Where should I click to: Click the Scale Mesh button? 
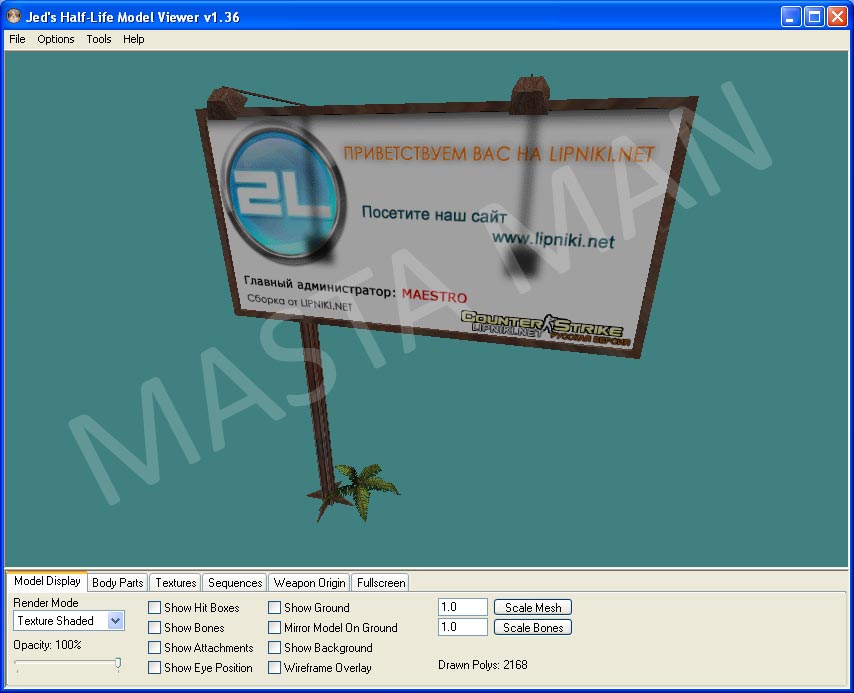[x=533, y=607]
